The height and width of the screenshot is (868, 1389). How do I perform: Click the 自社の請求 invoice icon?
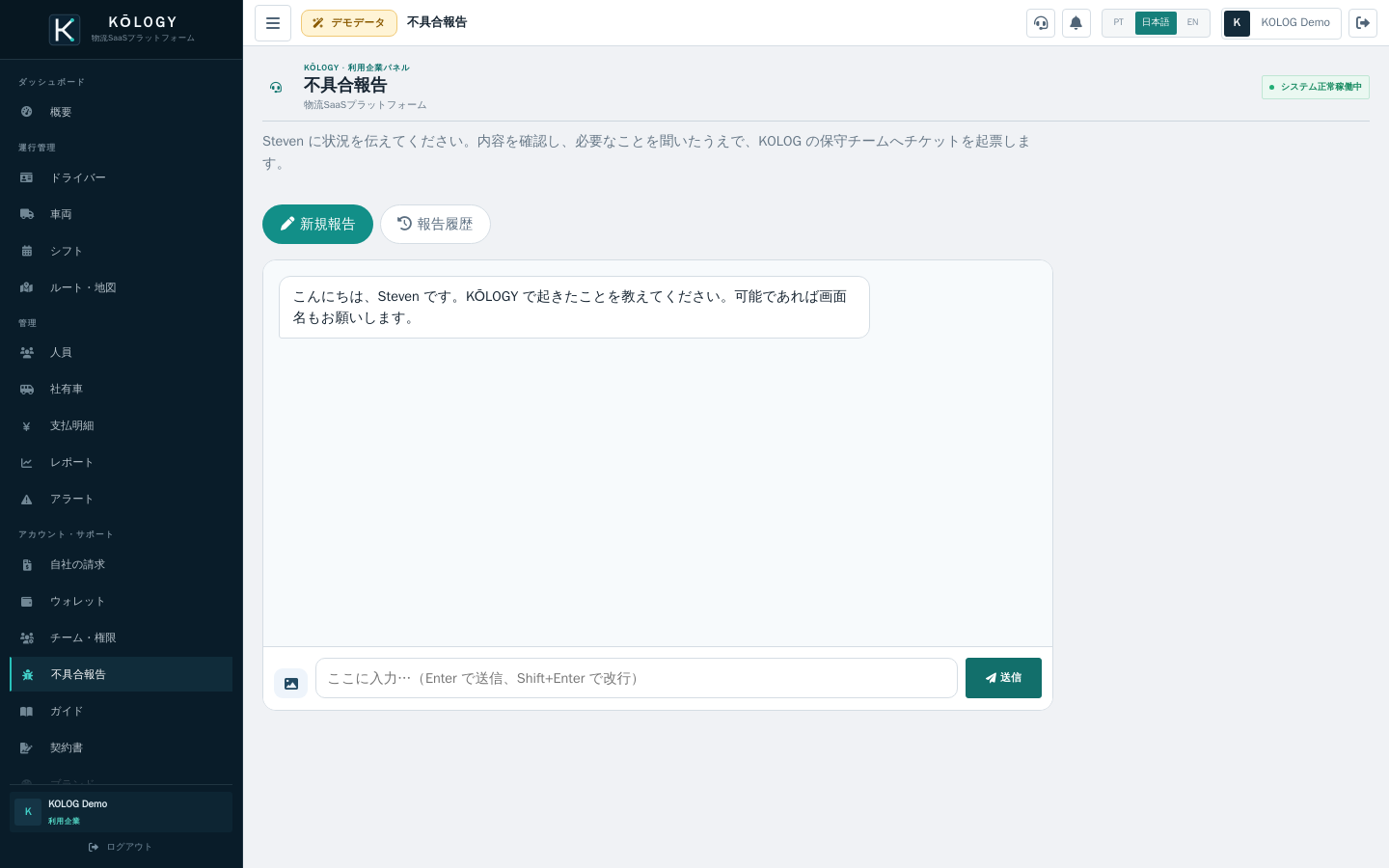27,564
